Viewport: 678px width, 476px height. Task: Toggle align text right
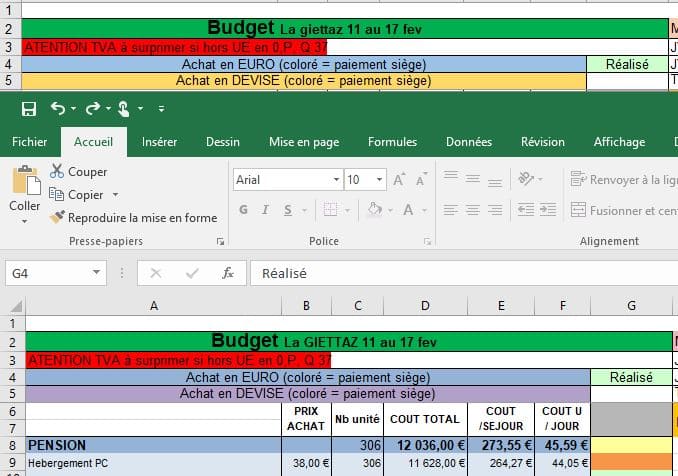495,210
